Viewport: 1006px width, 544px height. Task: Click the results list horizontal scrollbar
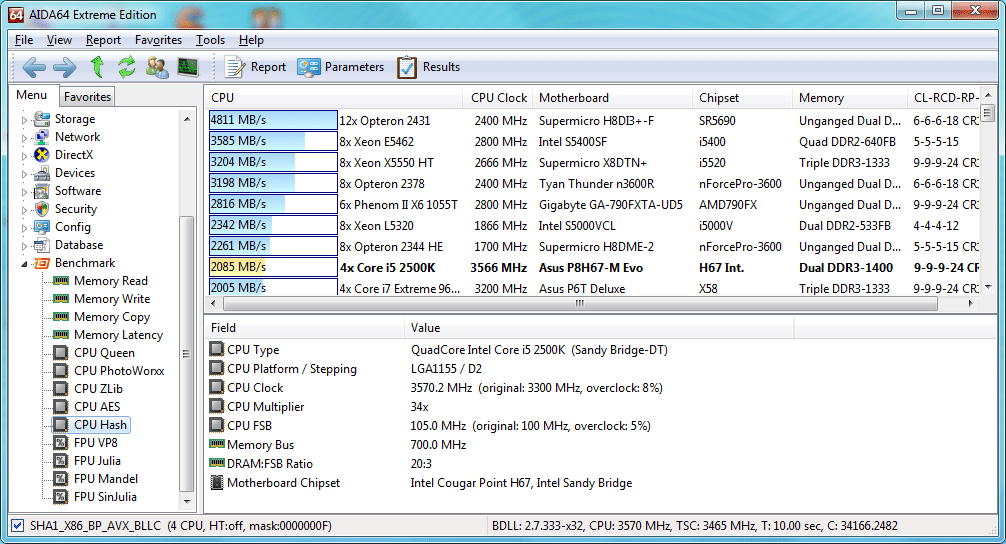pos(580,303)
